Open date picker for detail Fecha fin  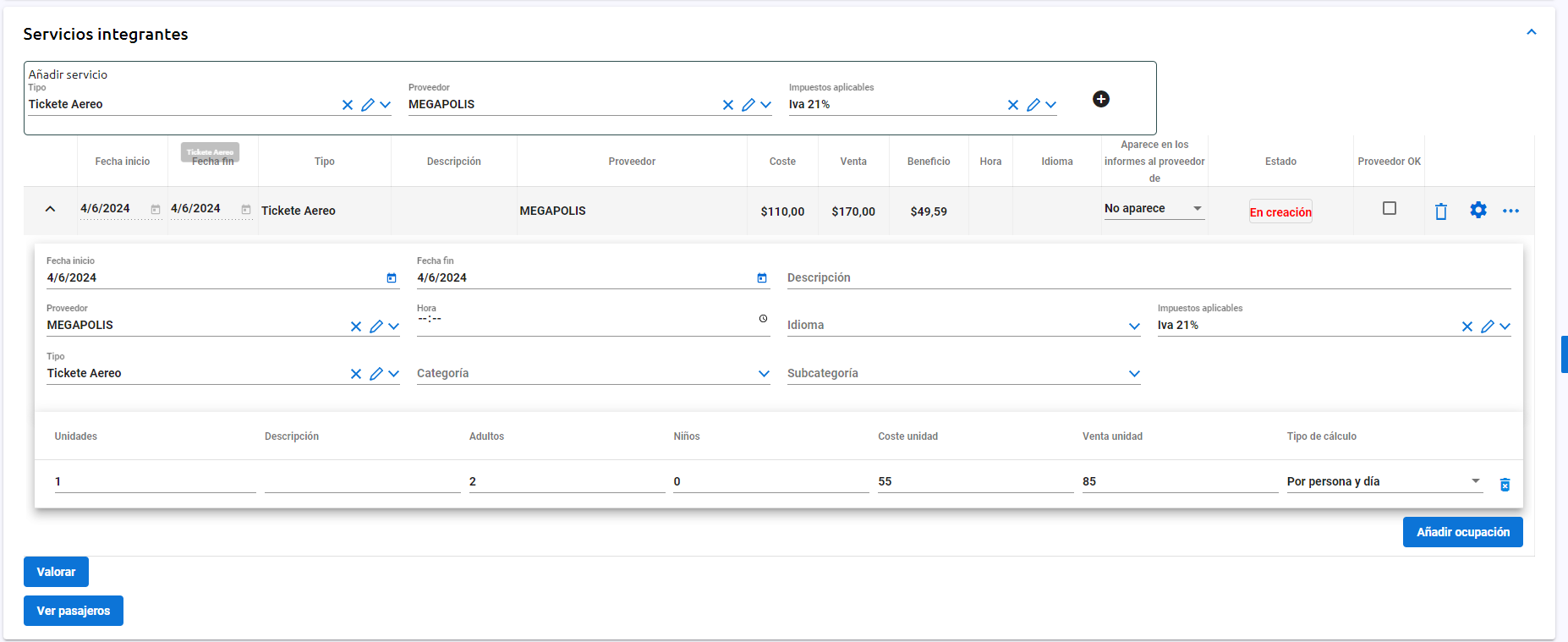[x=762, y=277]
